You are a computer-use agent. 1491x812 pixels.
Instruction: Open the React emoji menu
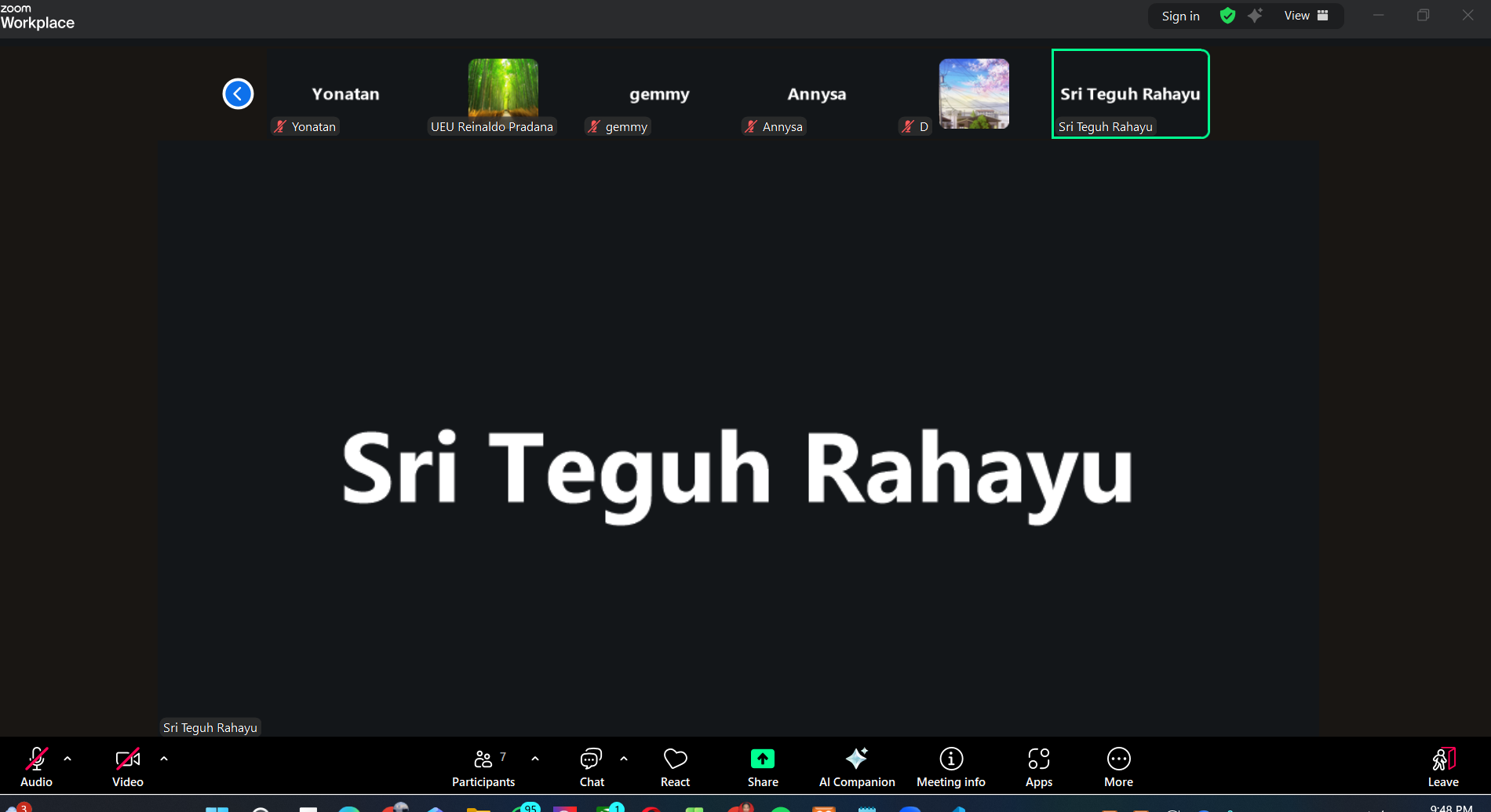(675, 766)
